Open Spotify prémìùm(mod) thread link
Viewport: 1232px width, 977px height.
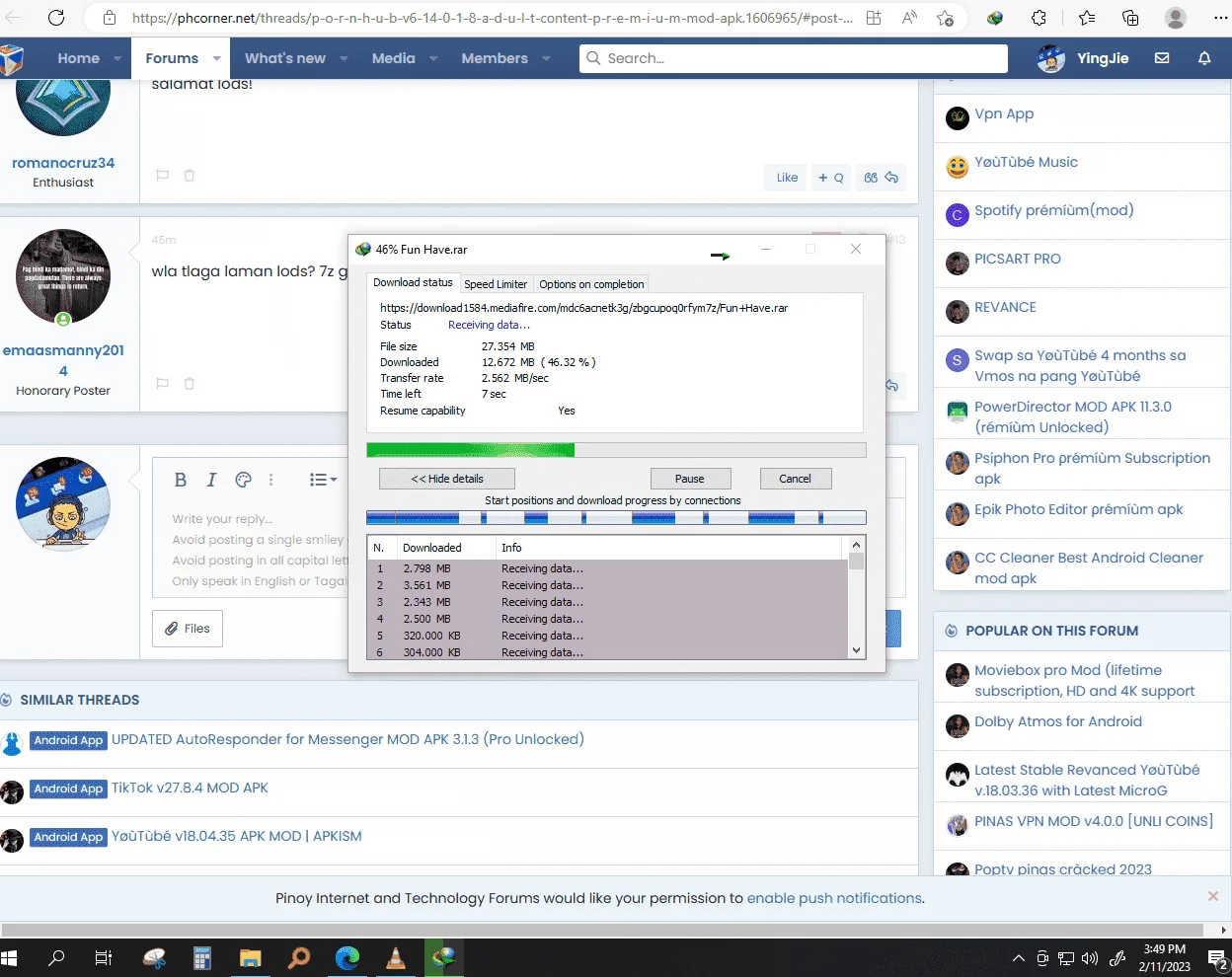(x=1053, y=210)
